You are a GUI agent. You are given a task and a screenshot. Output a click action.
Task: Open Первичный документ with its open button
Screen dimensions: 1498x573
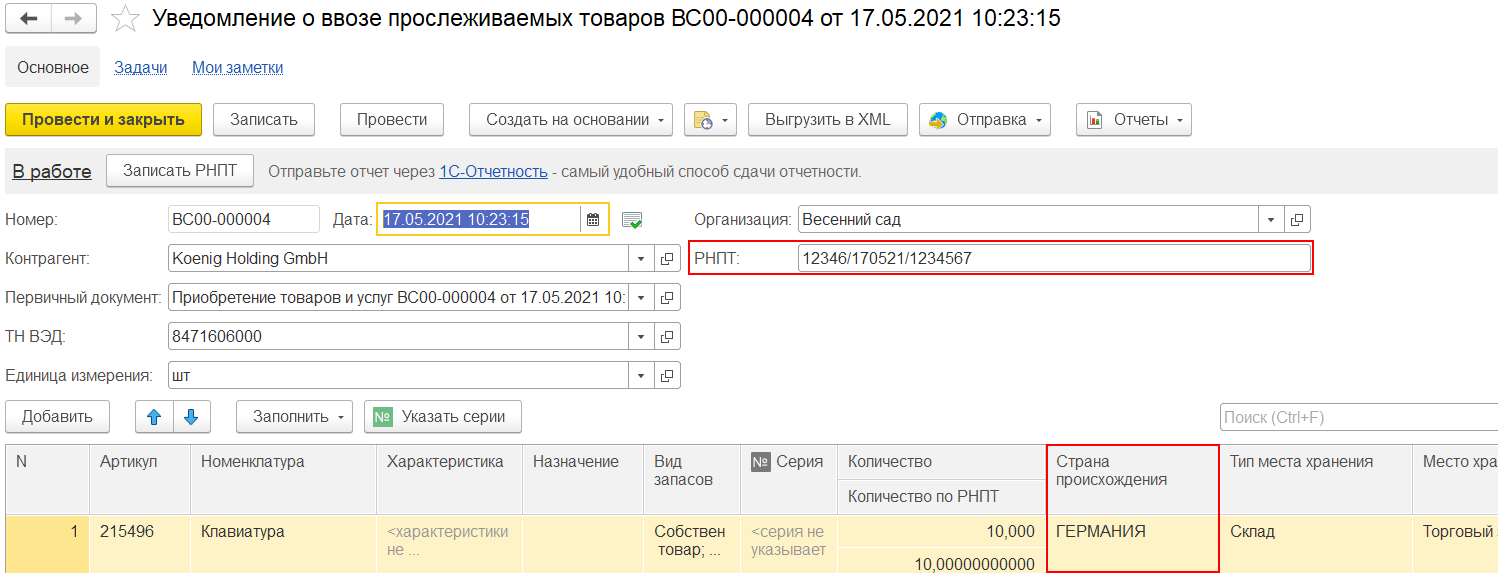tap(668, 297)
